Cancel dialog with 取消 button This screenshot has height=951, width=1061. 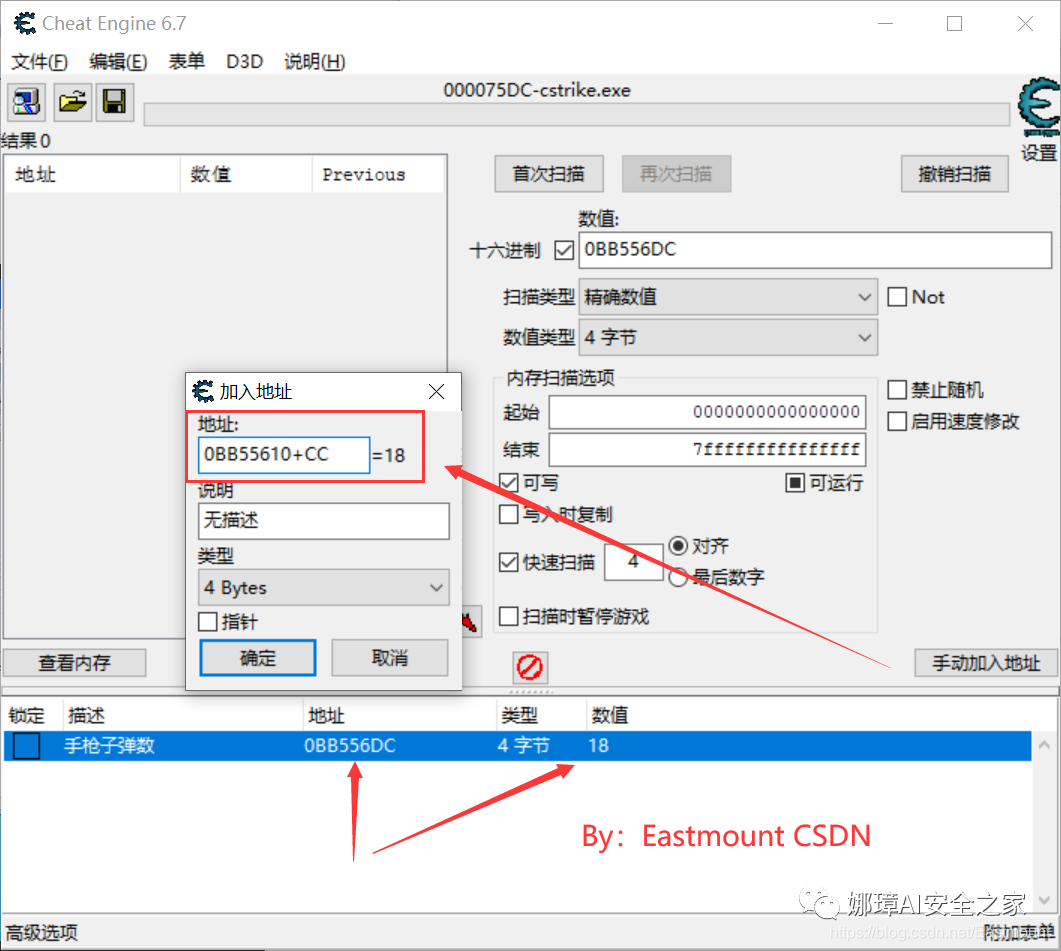390,657
